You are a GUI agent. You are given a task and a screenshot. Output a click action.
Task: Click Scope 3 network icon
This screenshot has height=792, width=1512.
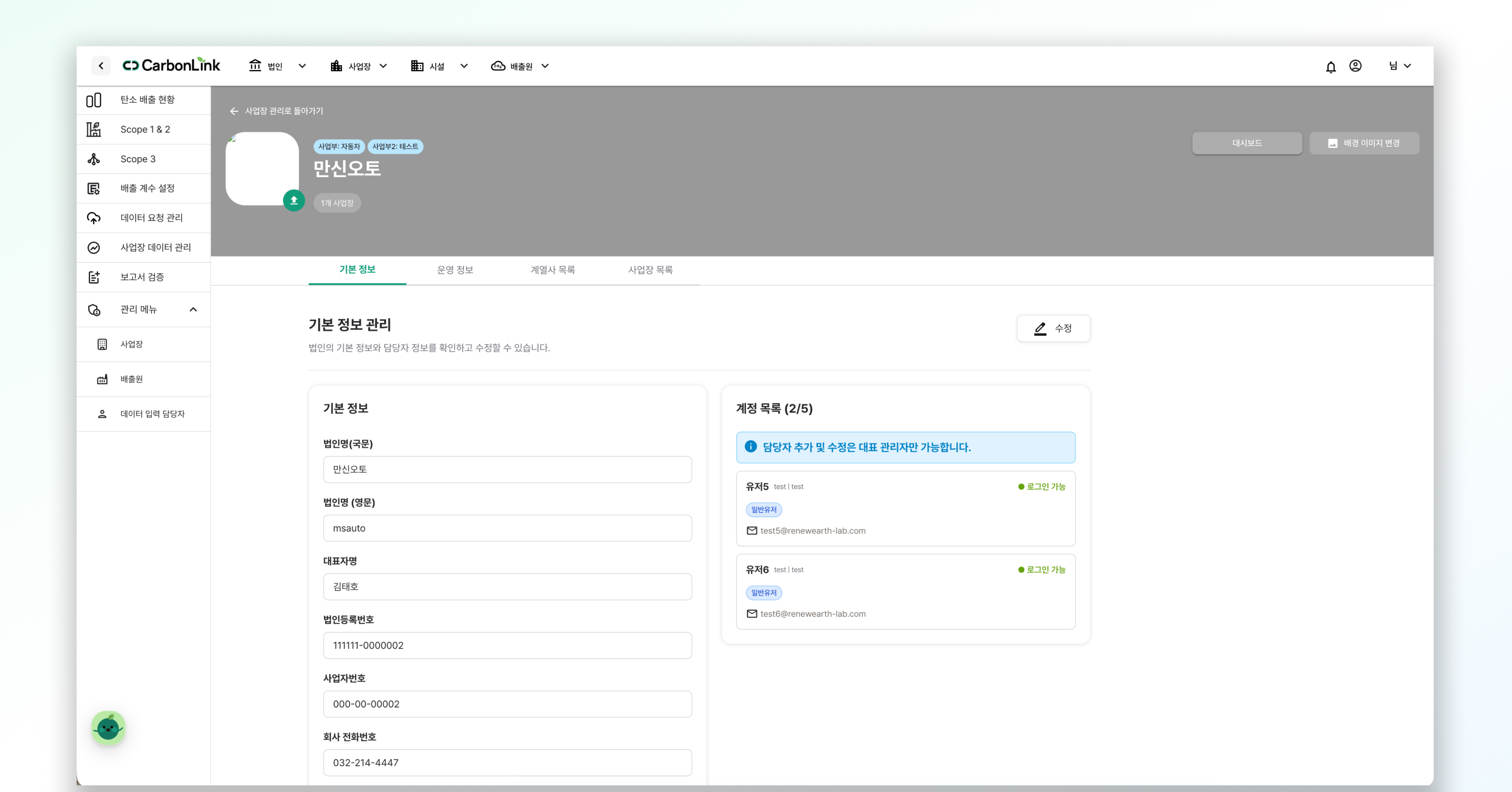(94, 159)
